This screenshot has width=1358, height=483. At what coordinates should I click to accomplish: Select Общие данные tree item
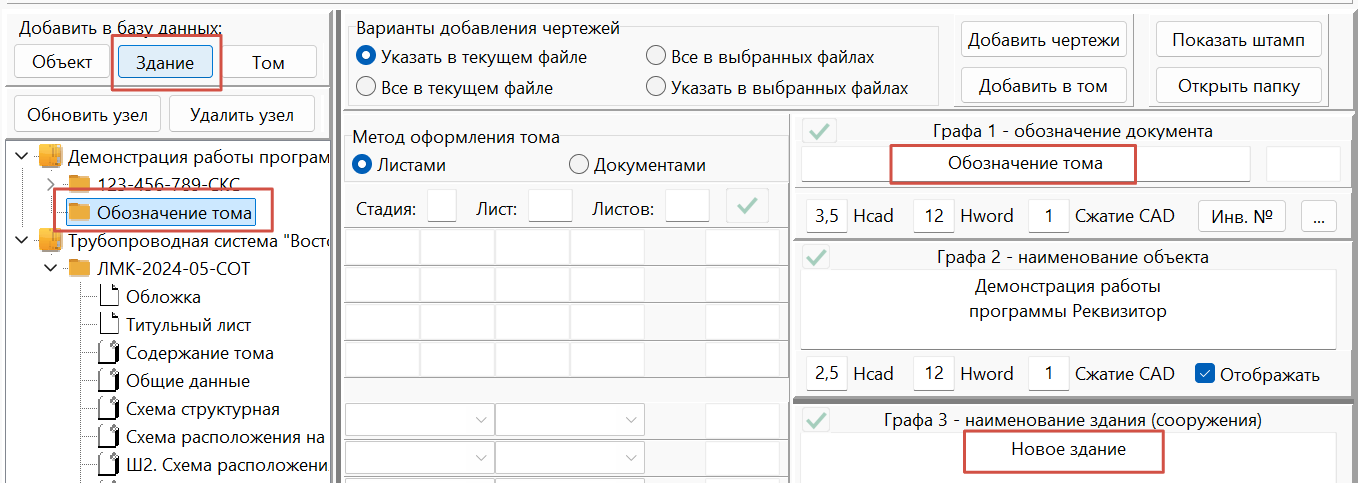(x=188, y=380)
